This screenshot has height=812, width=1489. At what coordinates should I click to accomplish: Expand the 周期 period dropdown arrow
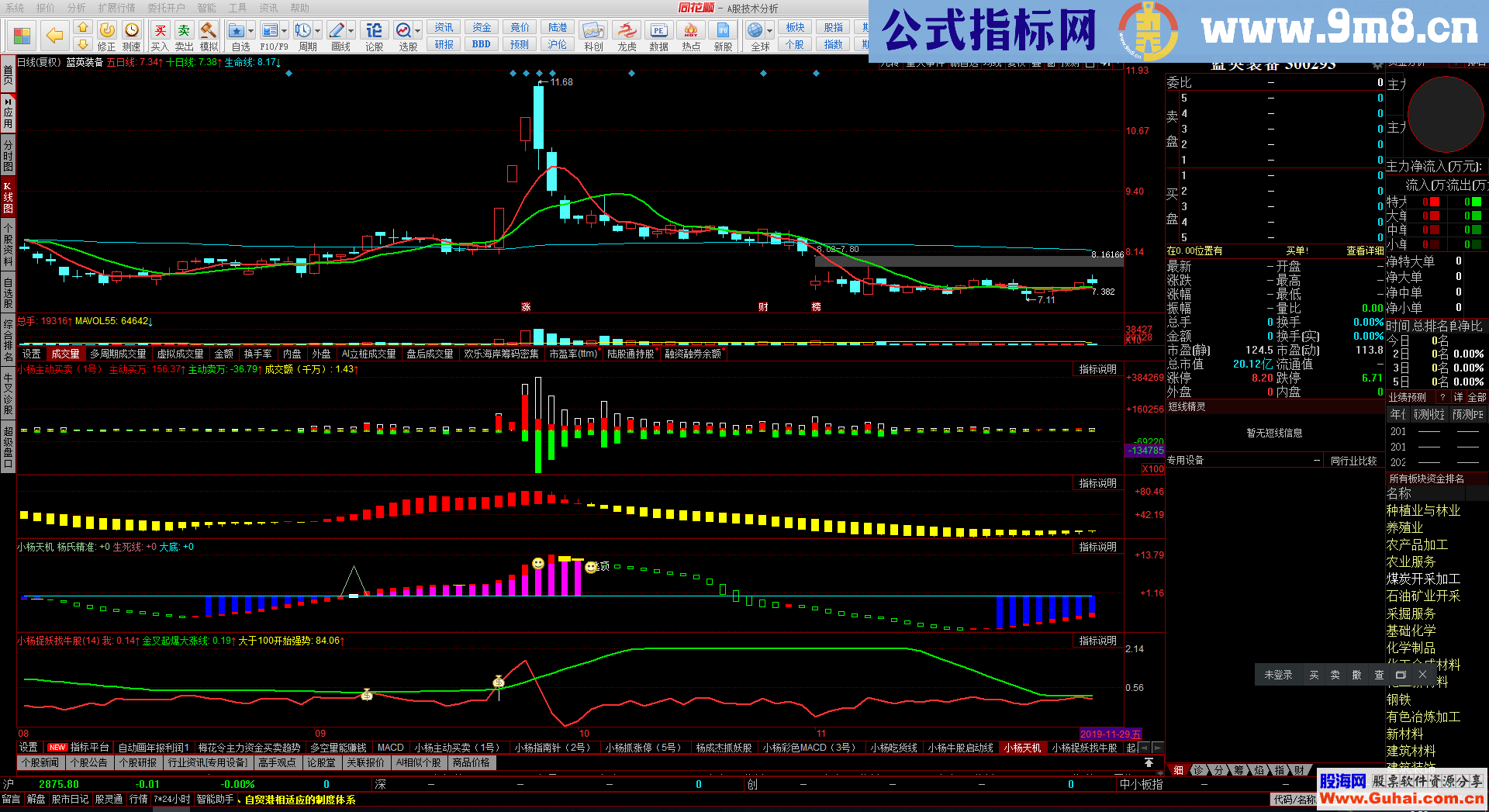318,31
